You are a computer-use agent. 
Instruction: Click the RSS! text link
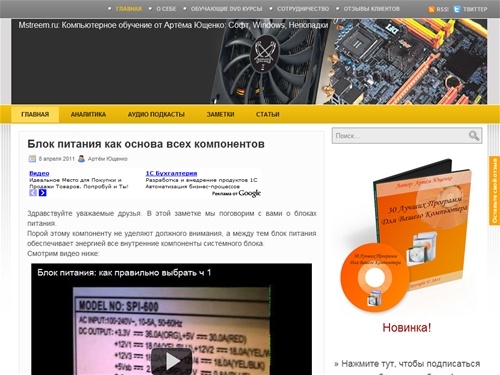pos(442,9)
